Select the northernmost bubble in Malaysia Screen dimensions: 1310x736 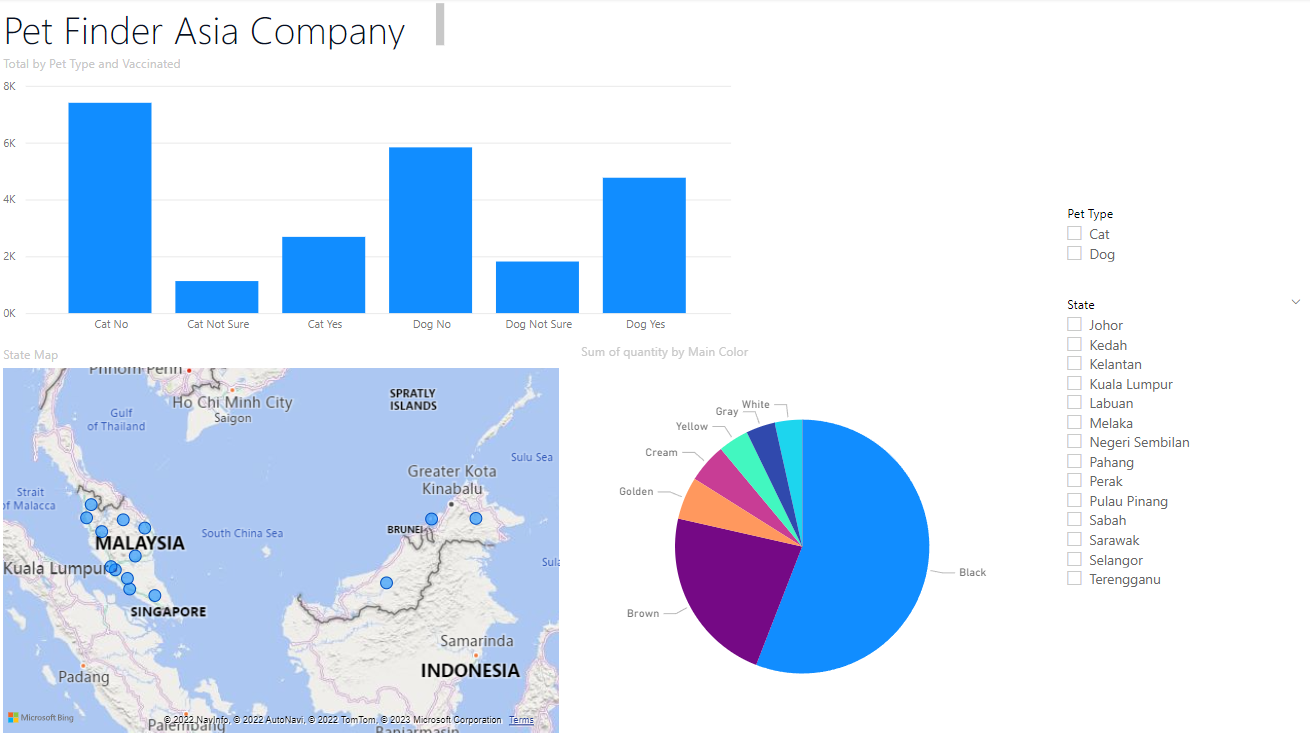(x=91, y=504)
